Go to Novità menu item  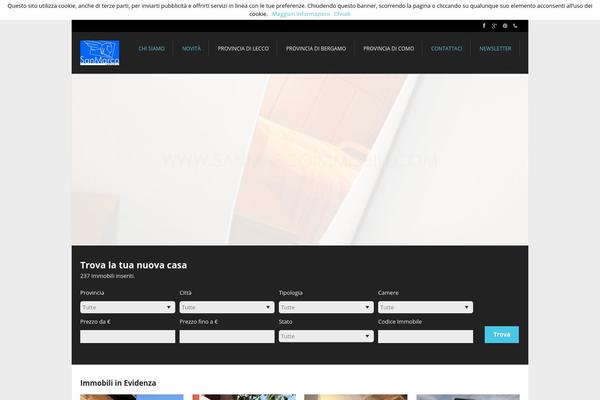click(191, 49)
